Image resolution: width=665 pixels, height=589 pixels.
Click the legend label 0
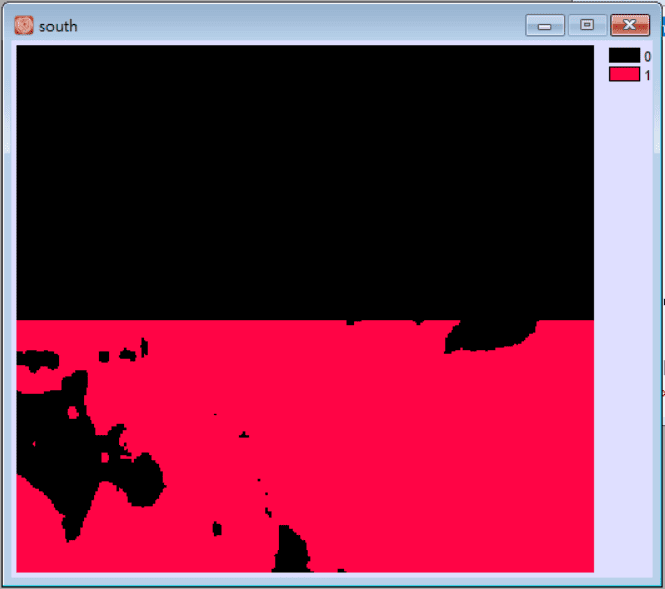647,56
